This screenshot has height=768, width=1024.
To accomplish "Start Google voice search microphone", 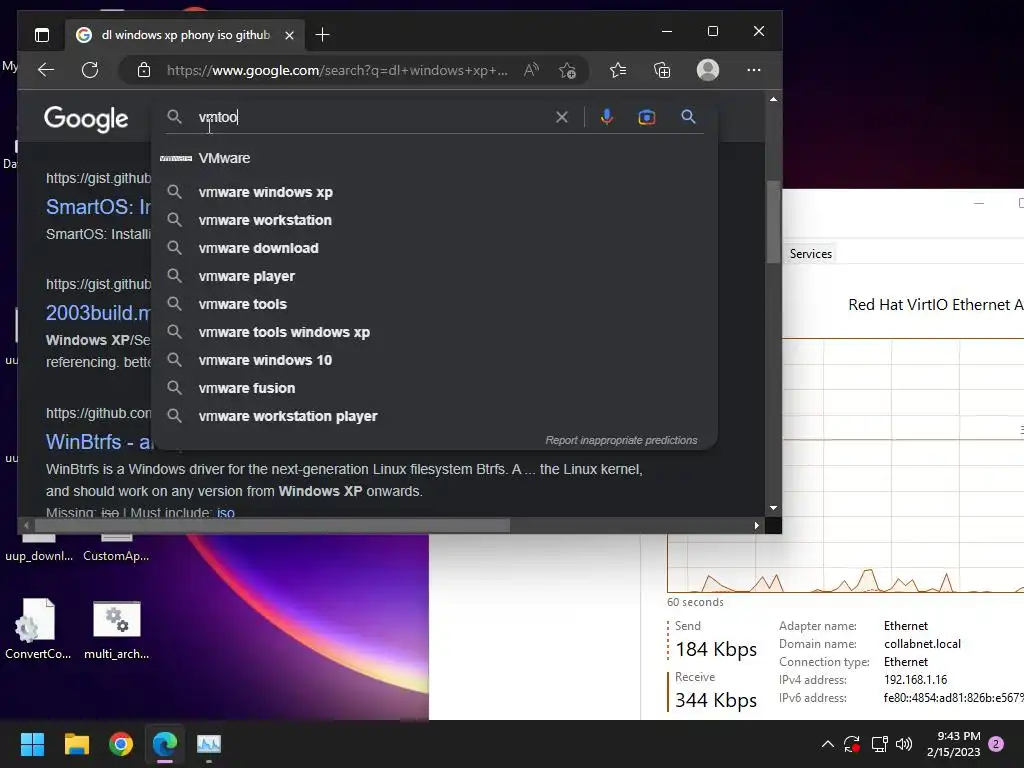I will [607, 117].
